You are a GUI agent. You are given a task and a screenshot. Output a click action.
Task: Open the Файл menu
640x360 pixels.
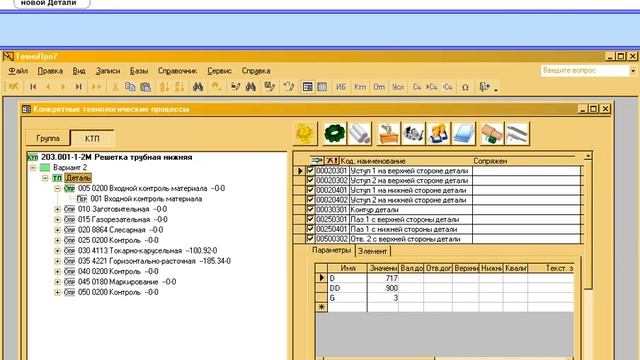tap(18, 71)
